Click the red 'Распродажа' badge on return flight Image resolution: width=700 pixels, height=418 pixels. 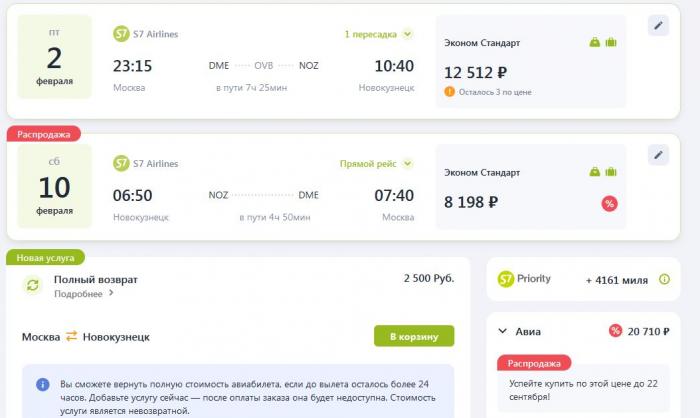(44, 134)
